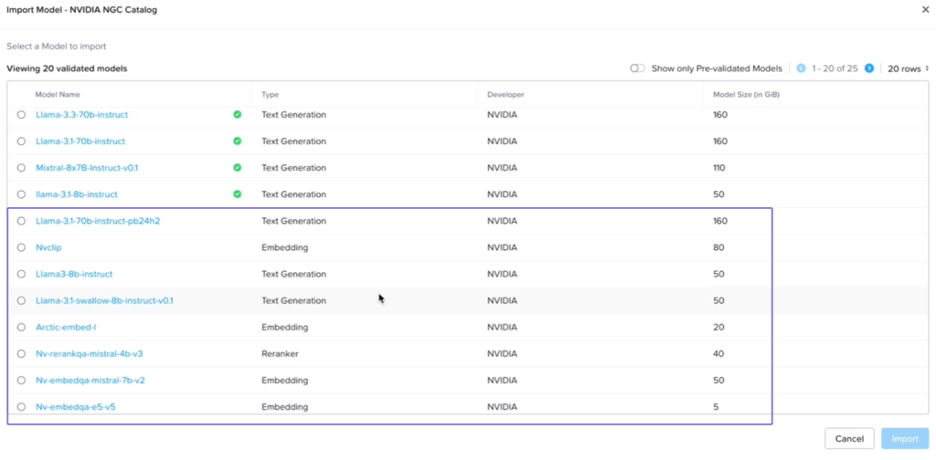Screen dimensions: 936x460
Task: Open Nv-embedqa-e5-v5 model link
Action: click(x=73, y=407)
